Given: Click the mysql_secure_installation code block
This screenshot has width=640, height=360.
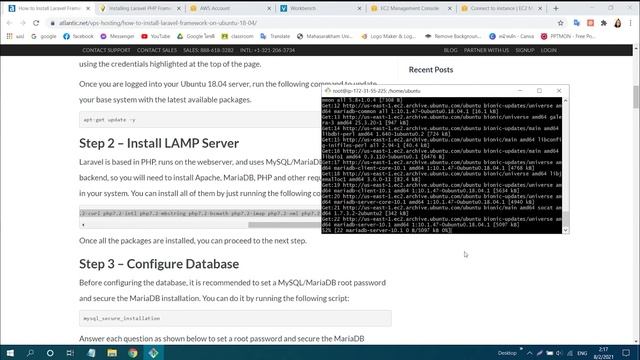Looking at the screenshot, I should pyautogui.click(x=235, y=318).
